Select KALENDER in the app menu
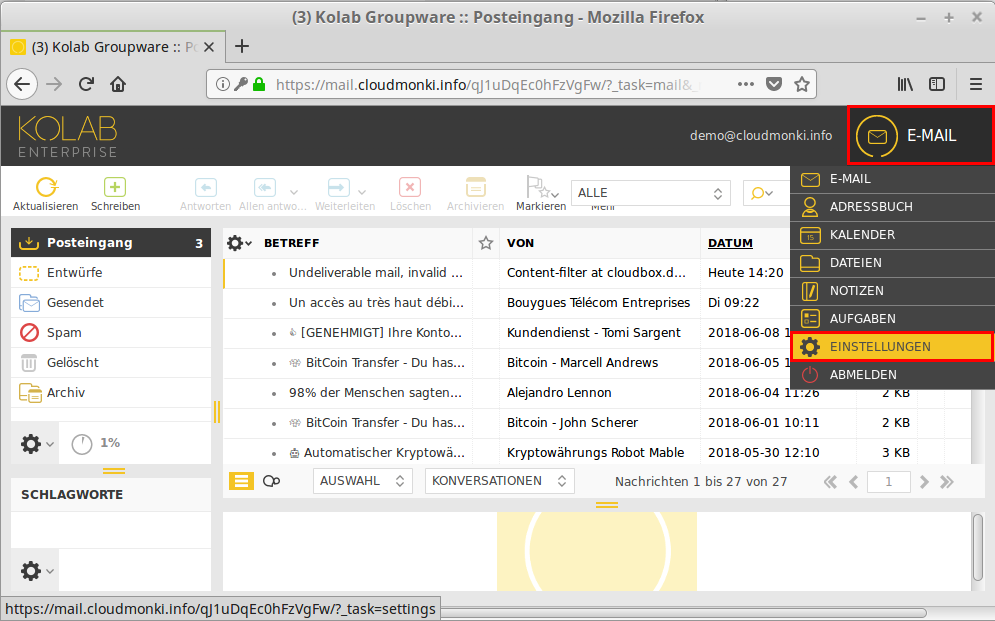 coord(892,235)
